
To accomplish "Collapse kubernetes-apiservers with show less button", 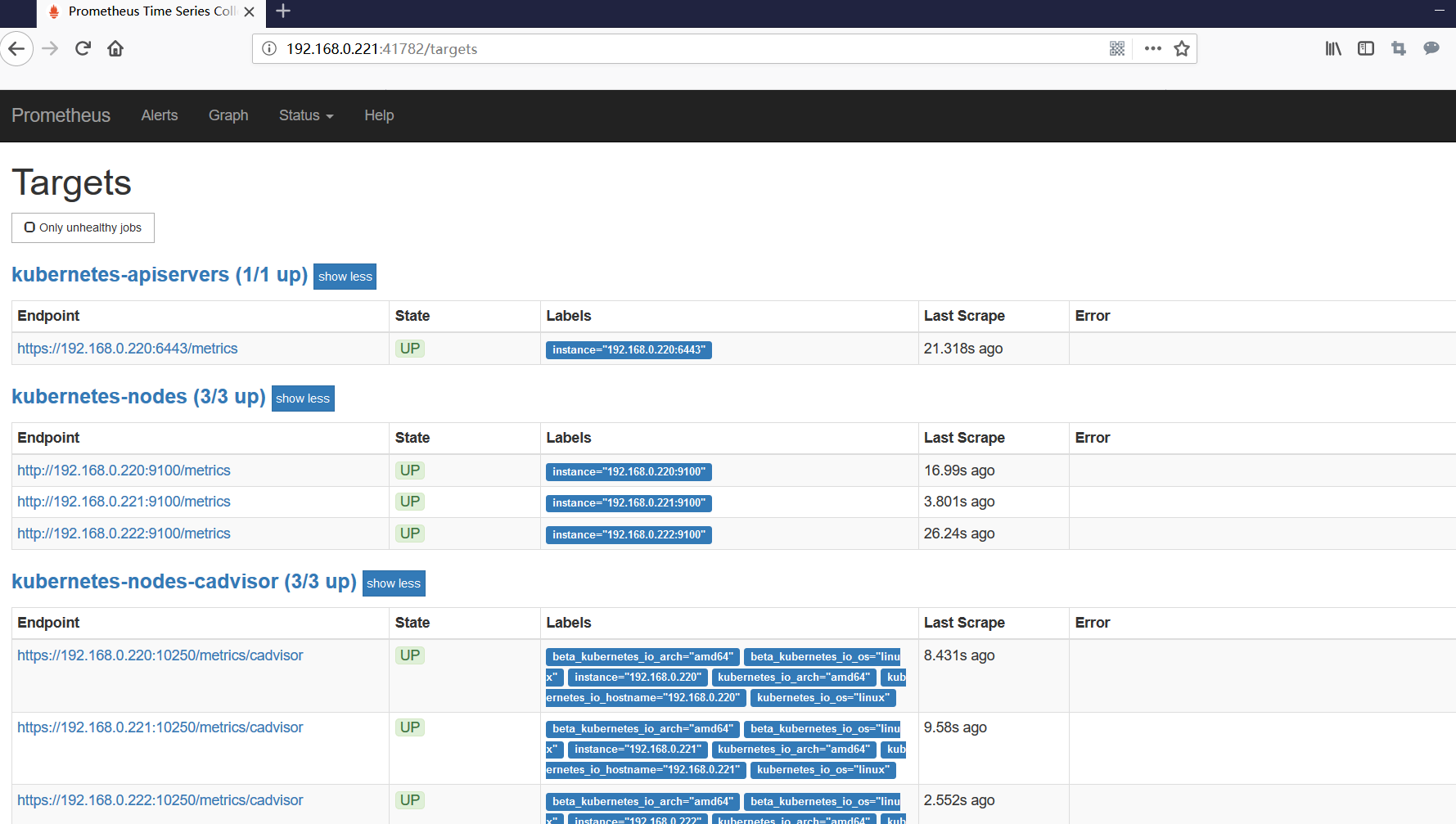I will point(345,277).
